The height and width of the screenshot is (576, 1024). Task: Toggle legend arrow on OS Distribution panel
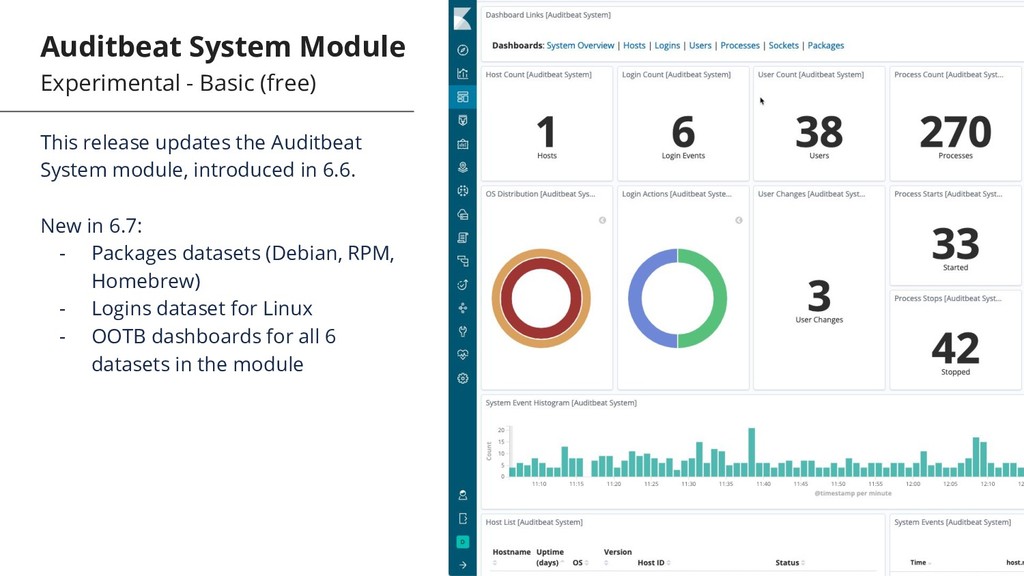(602, 220)
